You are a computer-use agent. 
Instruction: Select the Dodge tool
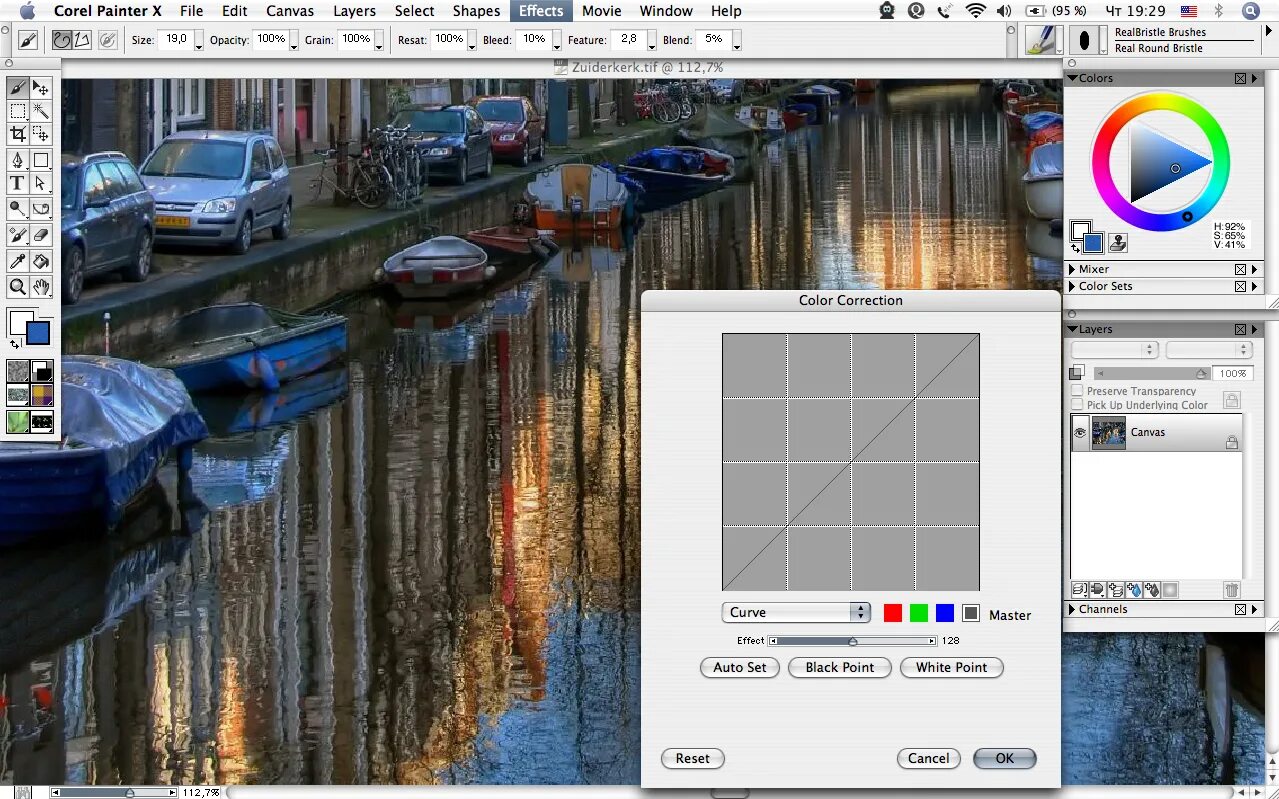click(x=17, y=209)
